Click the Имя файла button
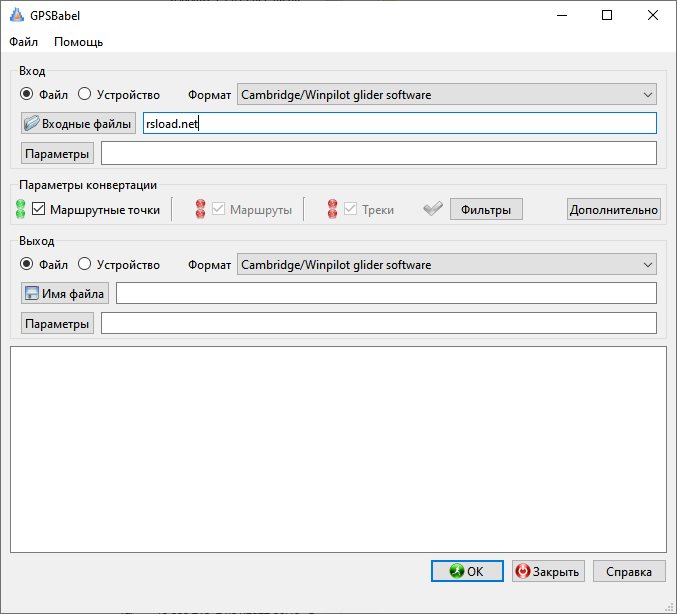 pos(65,293)
